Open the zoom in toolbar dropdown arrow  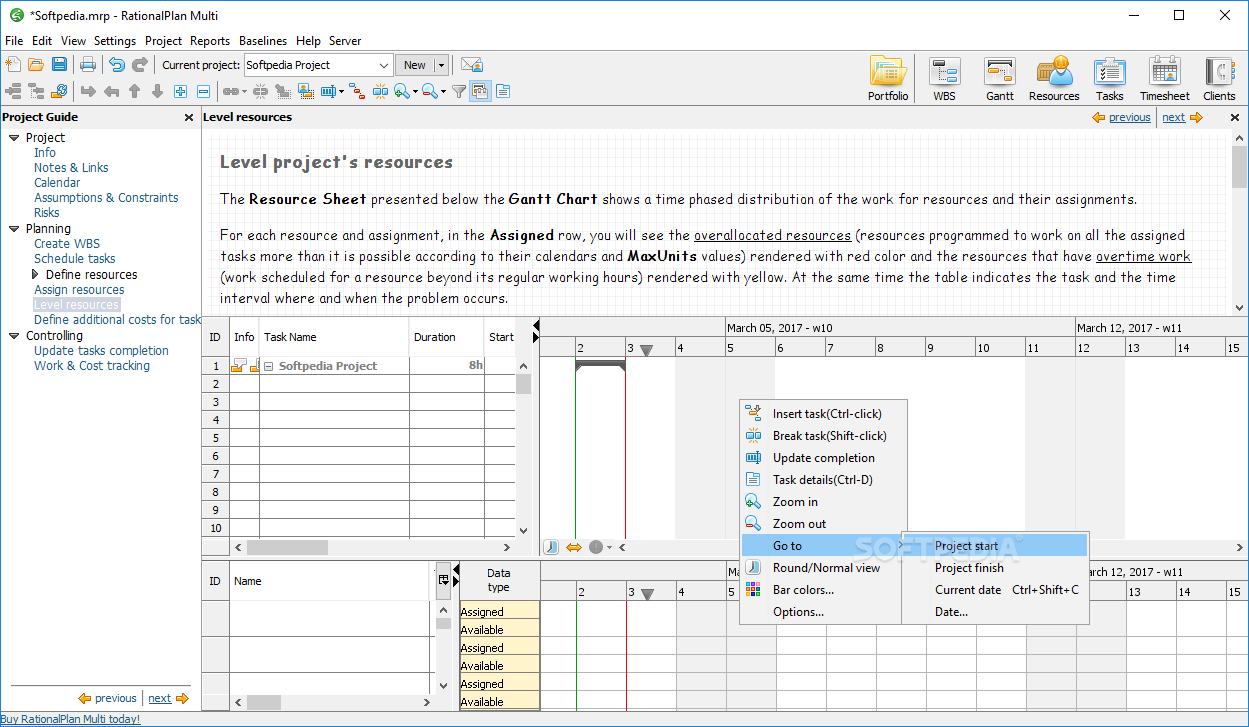click(x=415, y=91)
